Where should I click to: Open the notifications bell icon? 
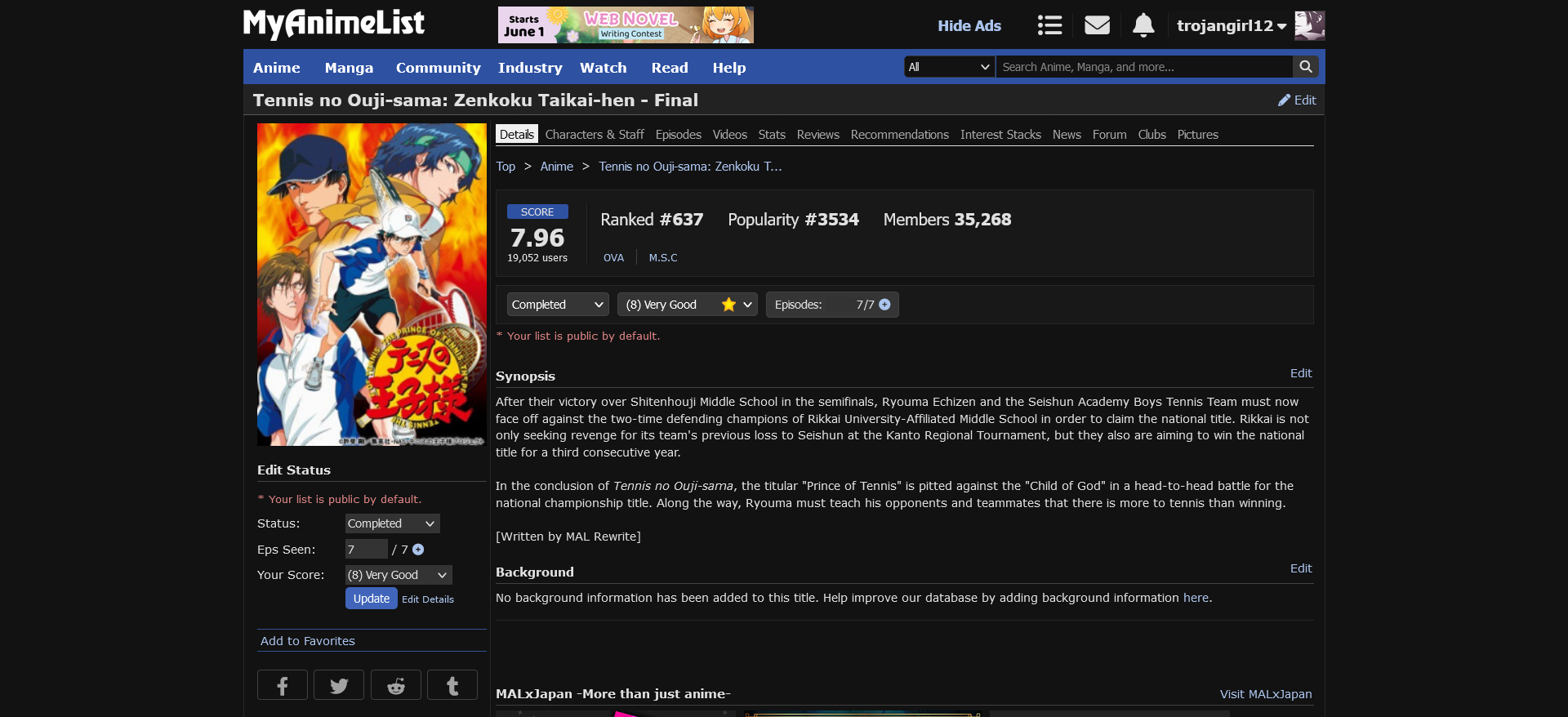(1143, 25)
